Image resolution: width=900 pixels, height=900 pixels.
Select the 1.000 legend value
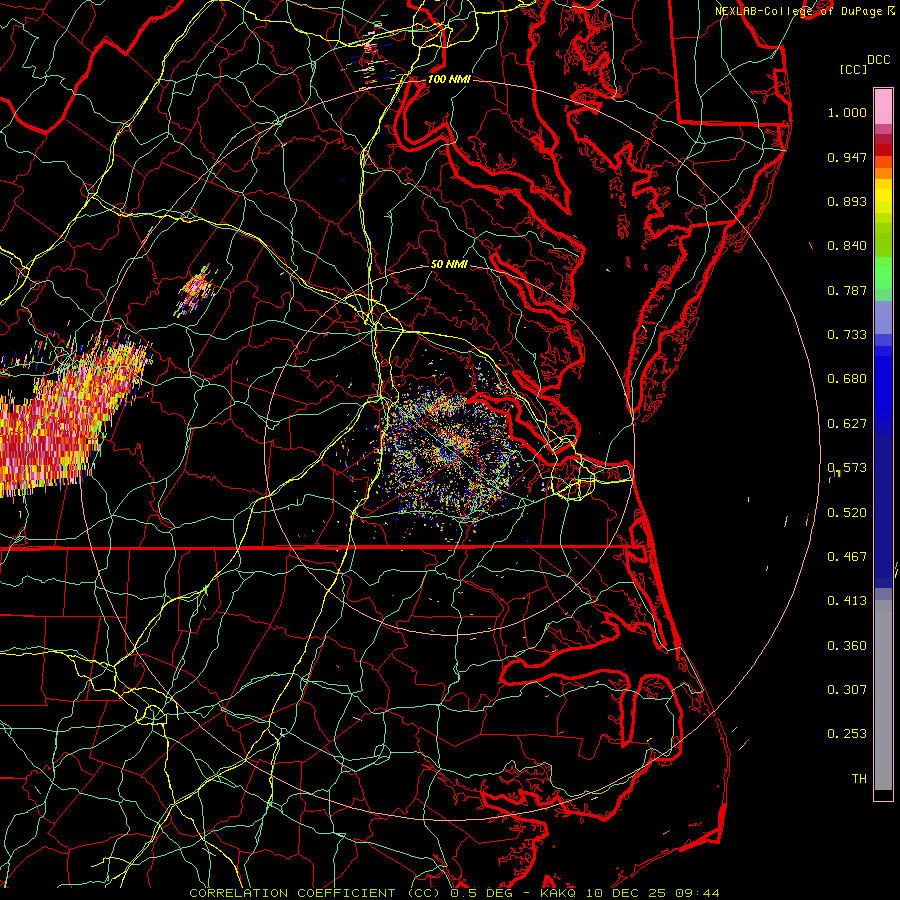[x=847, y=112]
